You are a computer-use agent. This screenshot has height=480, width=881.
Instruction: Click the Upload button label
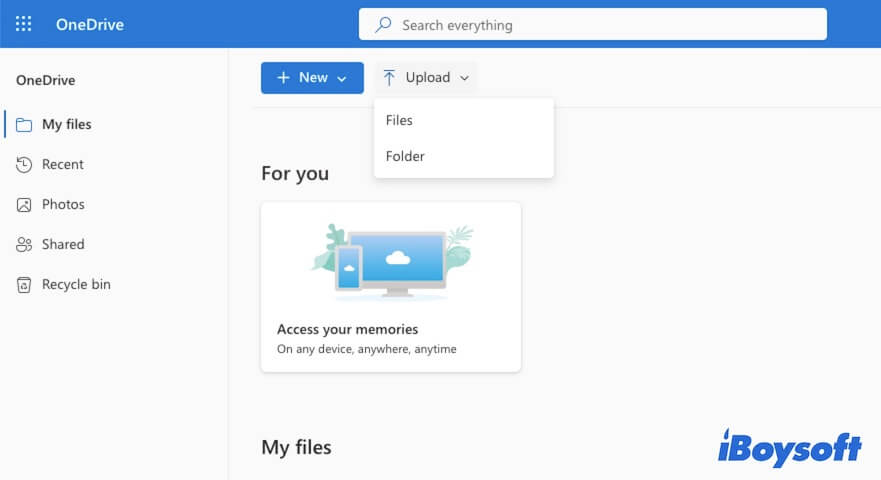[x=428, y=78]
